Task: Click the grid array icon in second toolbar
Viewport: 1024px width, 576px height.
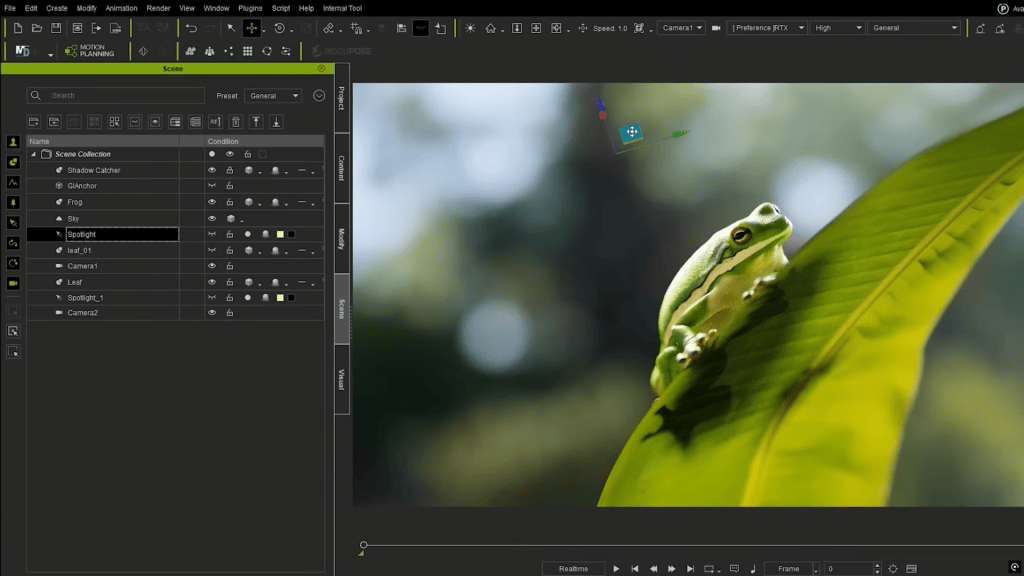Action: [248, 51]
